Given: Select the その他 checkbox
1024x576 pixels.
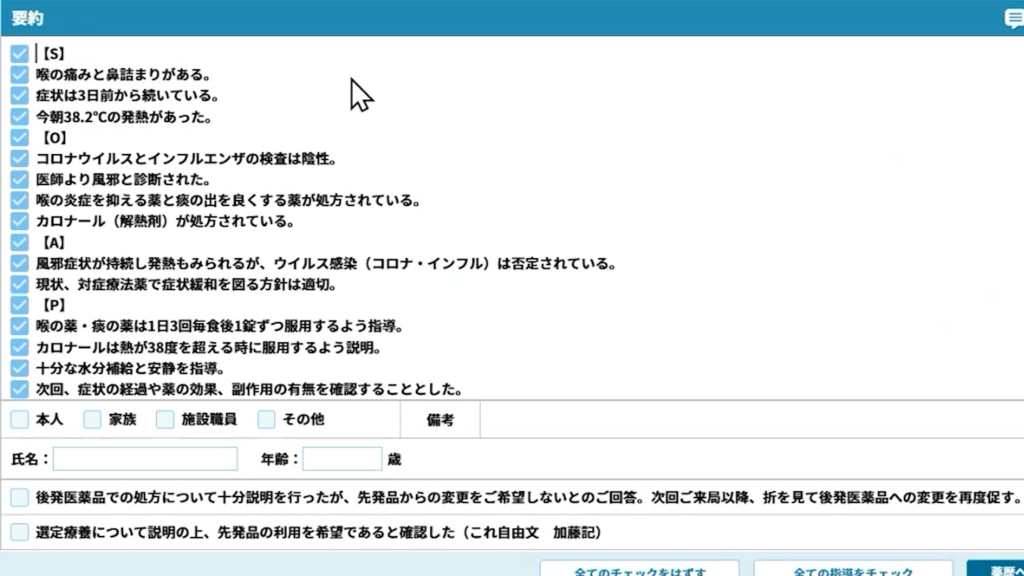Looking at the screenshot, I should 267,420.
